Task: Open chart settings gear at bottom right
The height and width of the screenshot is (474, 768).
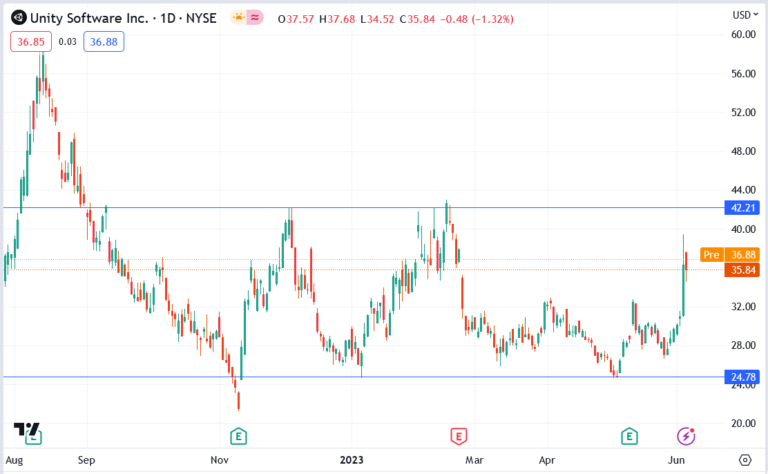Action: tap(744, 460)
